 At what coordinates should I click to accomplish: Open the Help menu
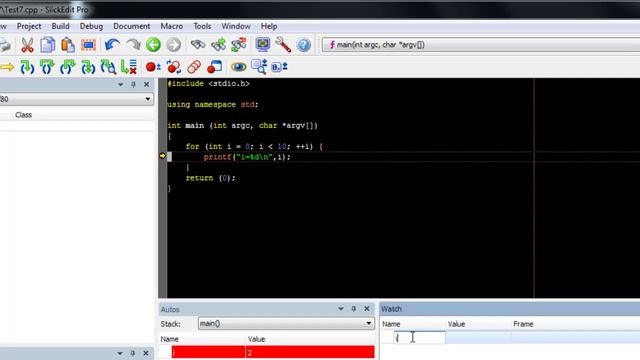(269, 26)
